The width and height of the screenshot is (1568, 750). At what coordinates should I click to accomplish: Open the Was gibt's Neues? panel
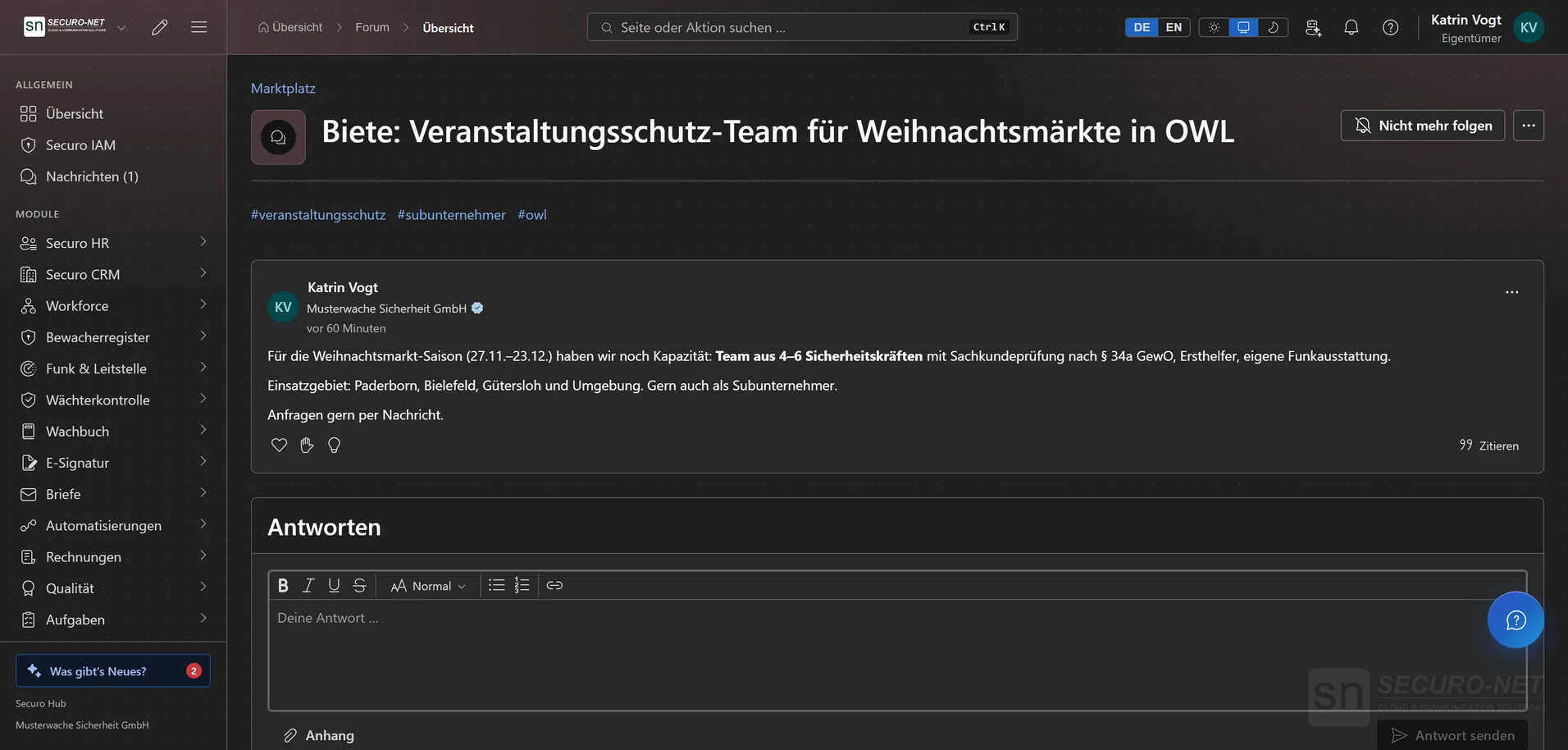pyautogui.click(x=113, y=670)
